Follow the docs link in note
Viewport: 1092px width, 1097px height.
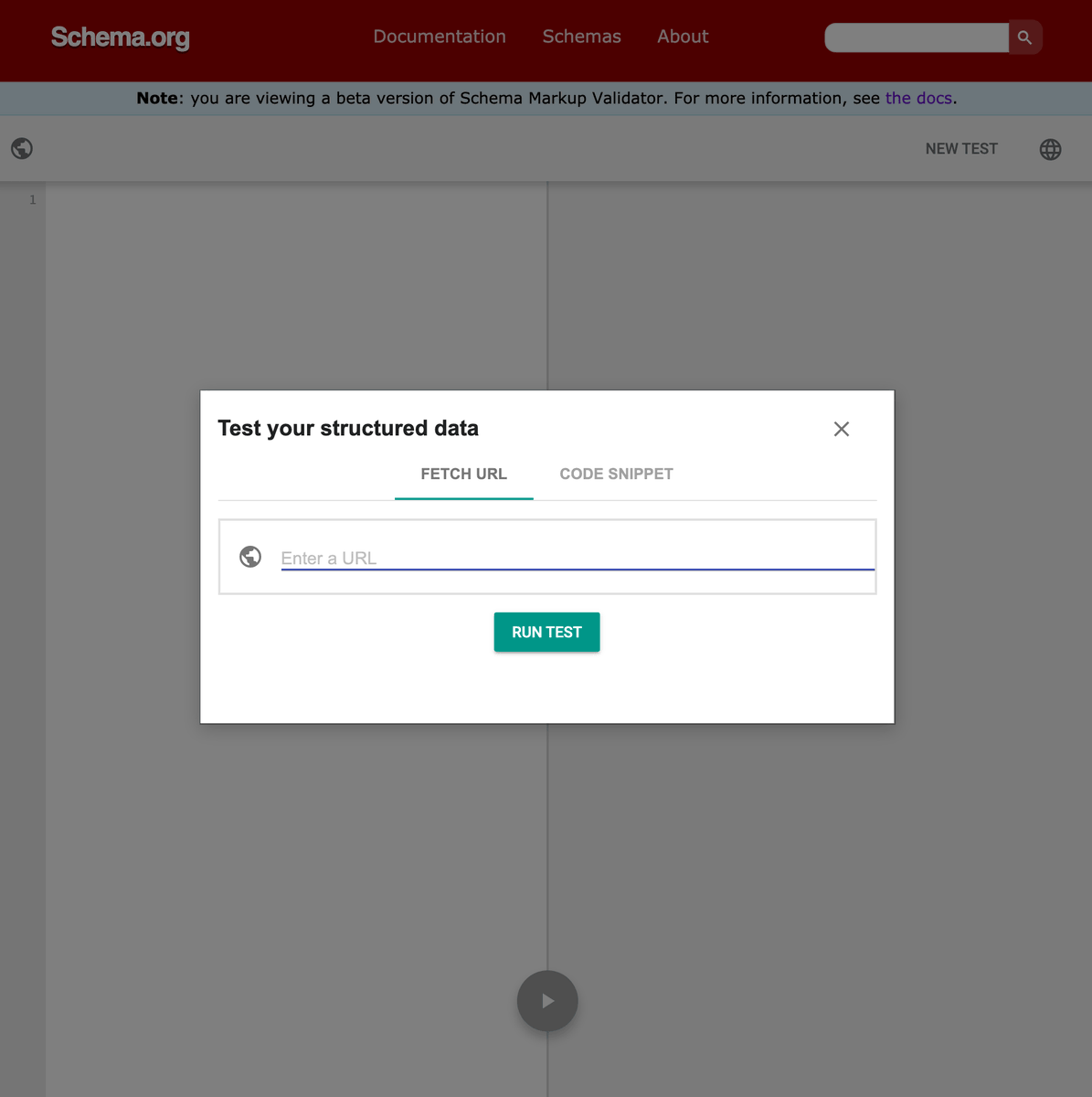click(918, 98)
